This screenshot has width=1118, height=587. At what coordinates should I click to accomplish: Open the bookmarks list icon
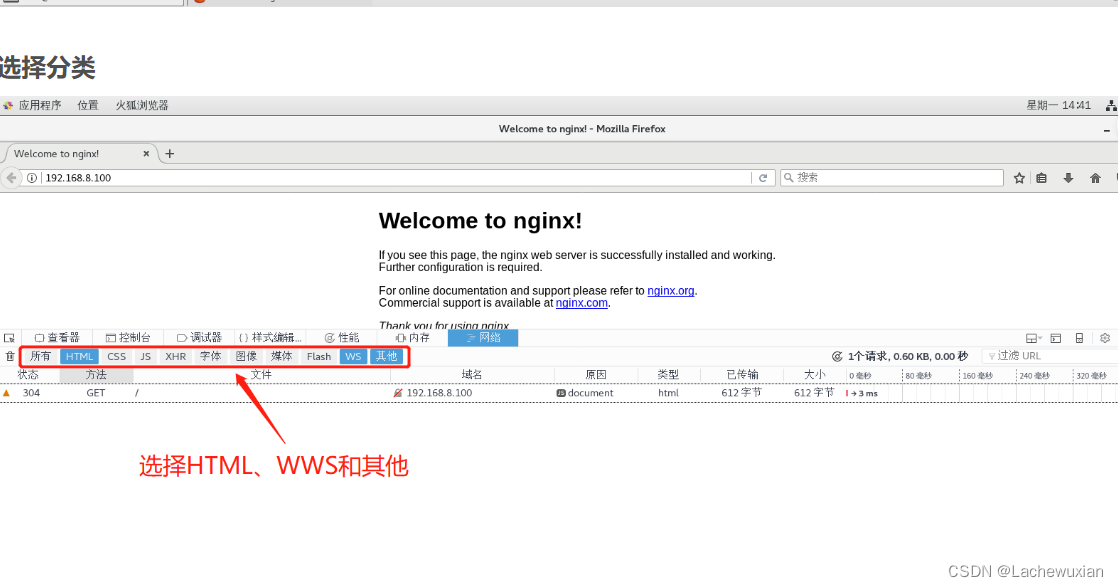[x=1042, y=178]
